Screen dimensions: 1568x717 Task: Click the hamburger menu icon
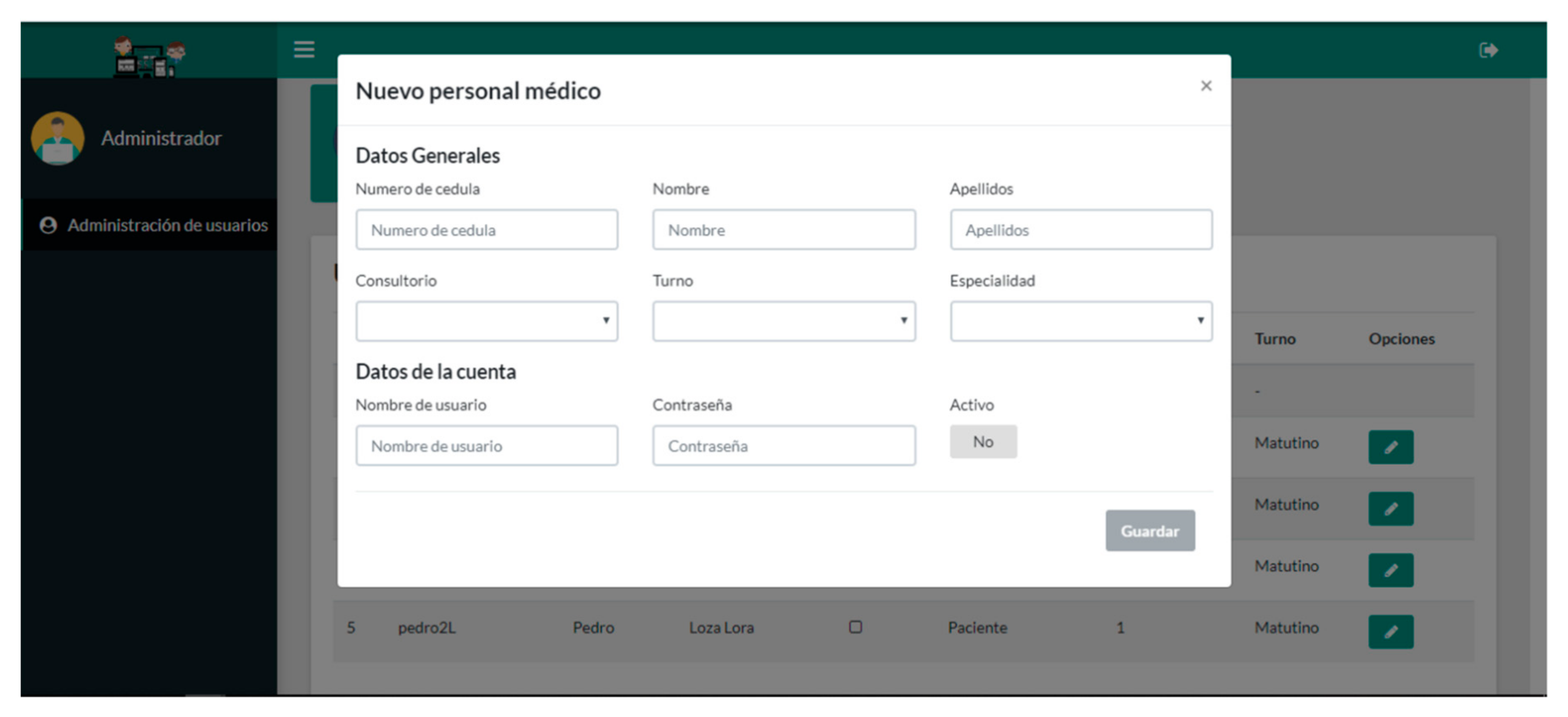304,49
